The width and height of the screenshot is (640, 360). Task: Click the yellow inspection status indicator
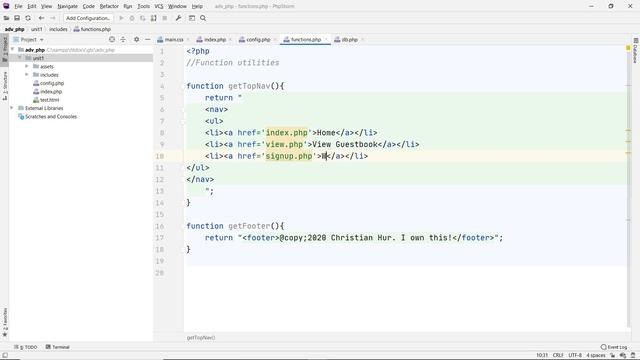(x=628, y=48)
